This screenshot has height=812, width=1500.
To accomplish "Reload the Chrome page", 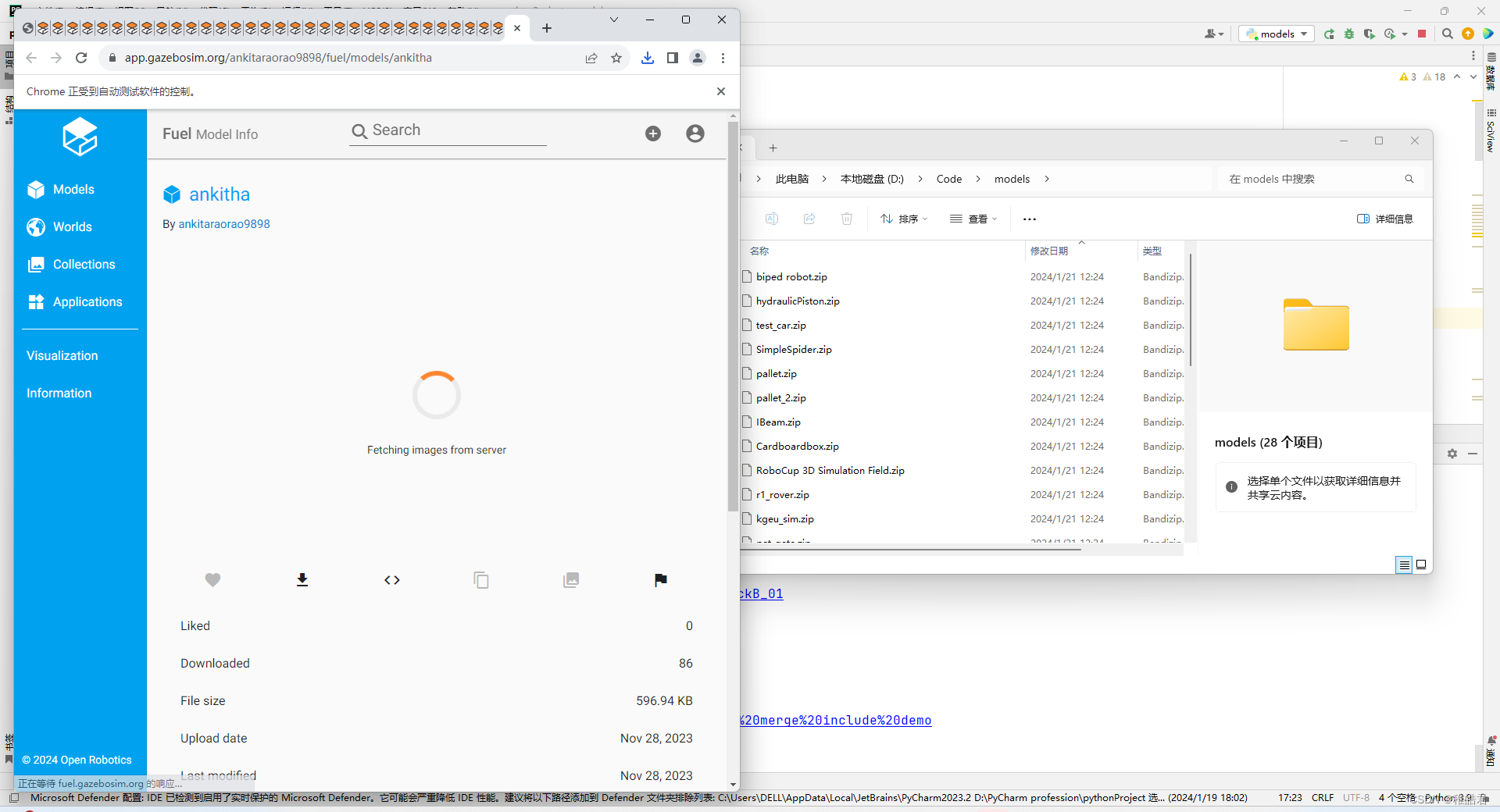I will (x=81, y=58).
